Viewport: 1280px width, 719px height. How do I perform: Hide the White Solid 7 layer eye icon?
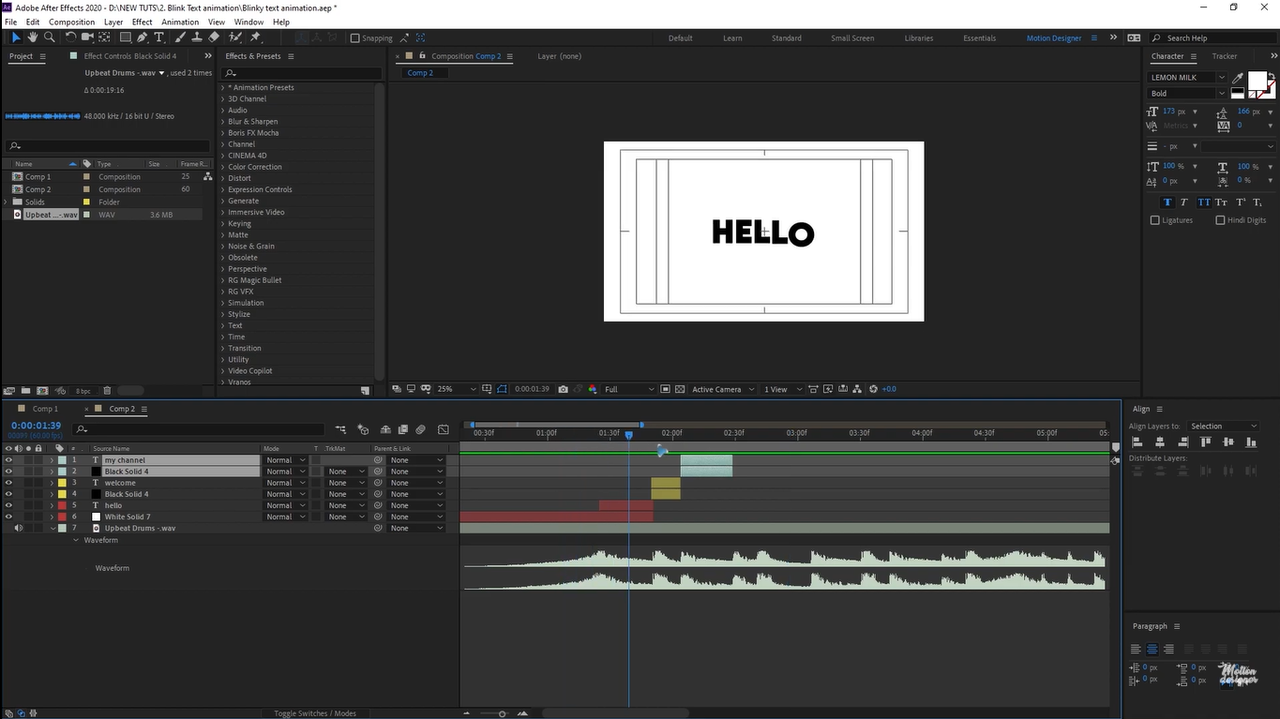[9, 517]
